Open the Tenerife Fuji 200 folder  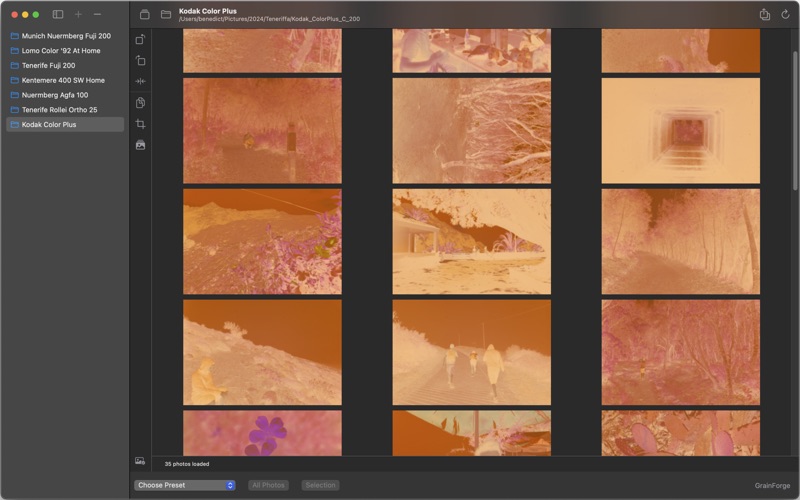[65, 65]
